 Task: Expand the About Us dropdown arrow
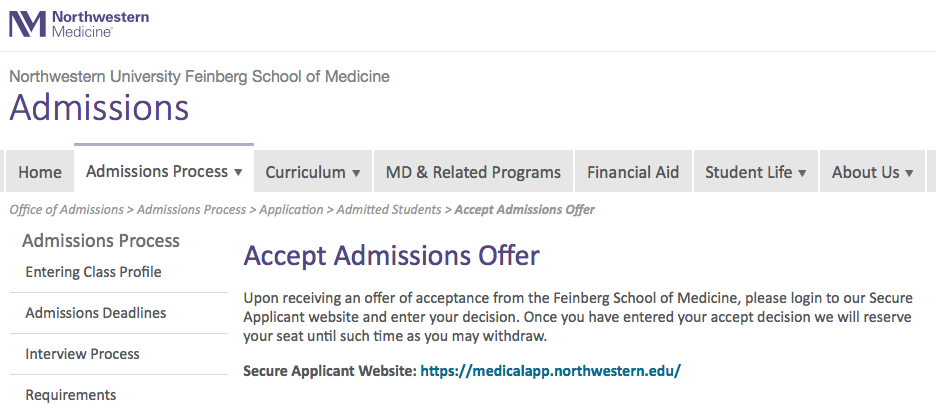909,173
